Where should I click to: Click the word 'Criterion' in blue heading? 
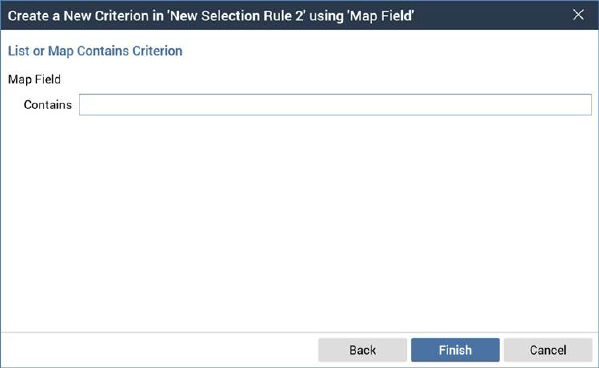pos(157,51)
